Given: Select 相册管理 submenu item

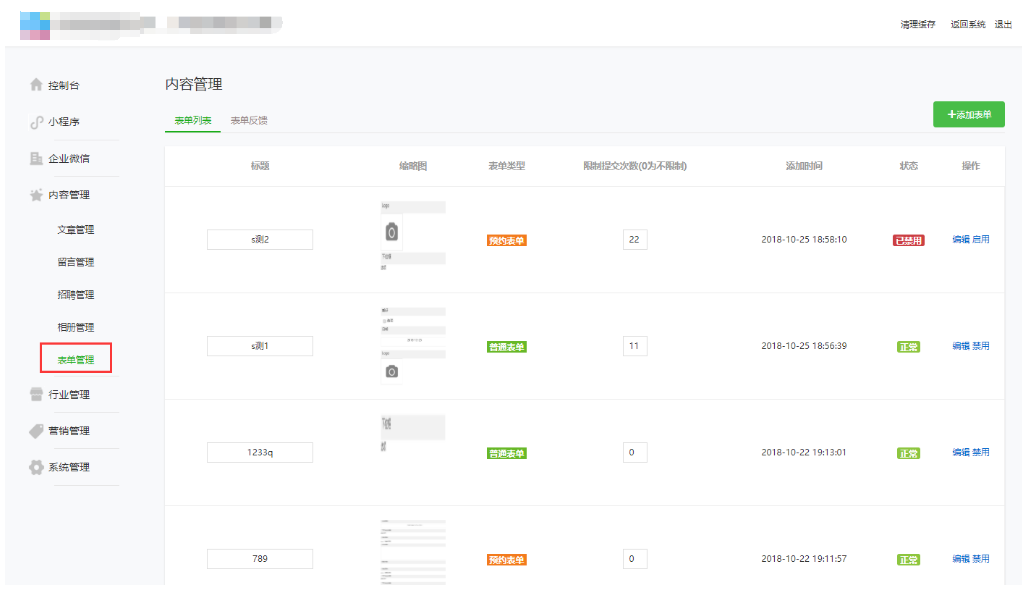Looking at the screenshot, I should pyautogui.click(x=76, y=327).
